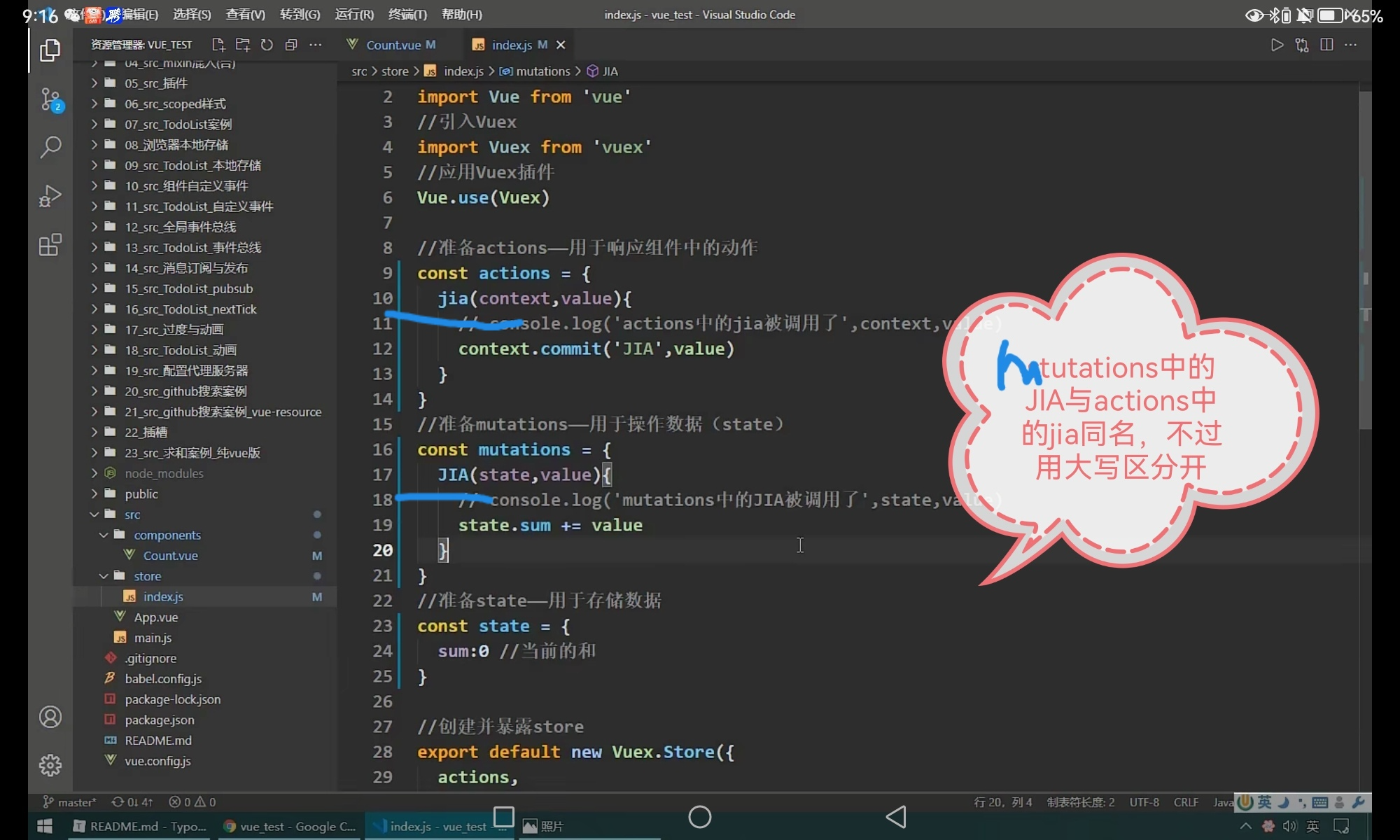Open the Explorer view in activity bar
Screen dimensions: 1400x840
pyautogui.click(x=50, y=50)
